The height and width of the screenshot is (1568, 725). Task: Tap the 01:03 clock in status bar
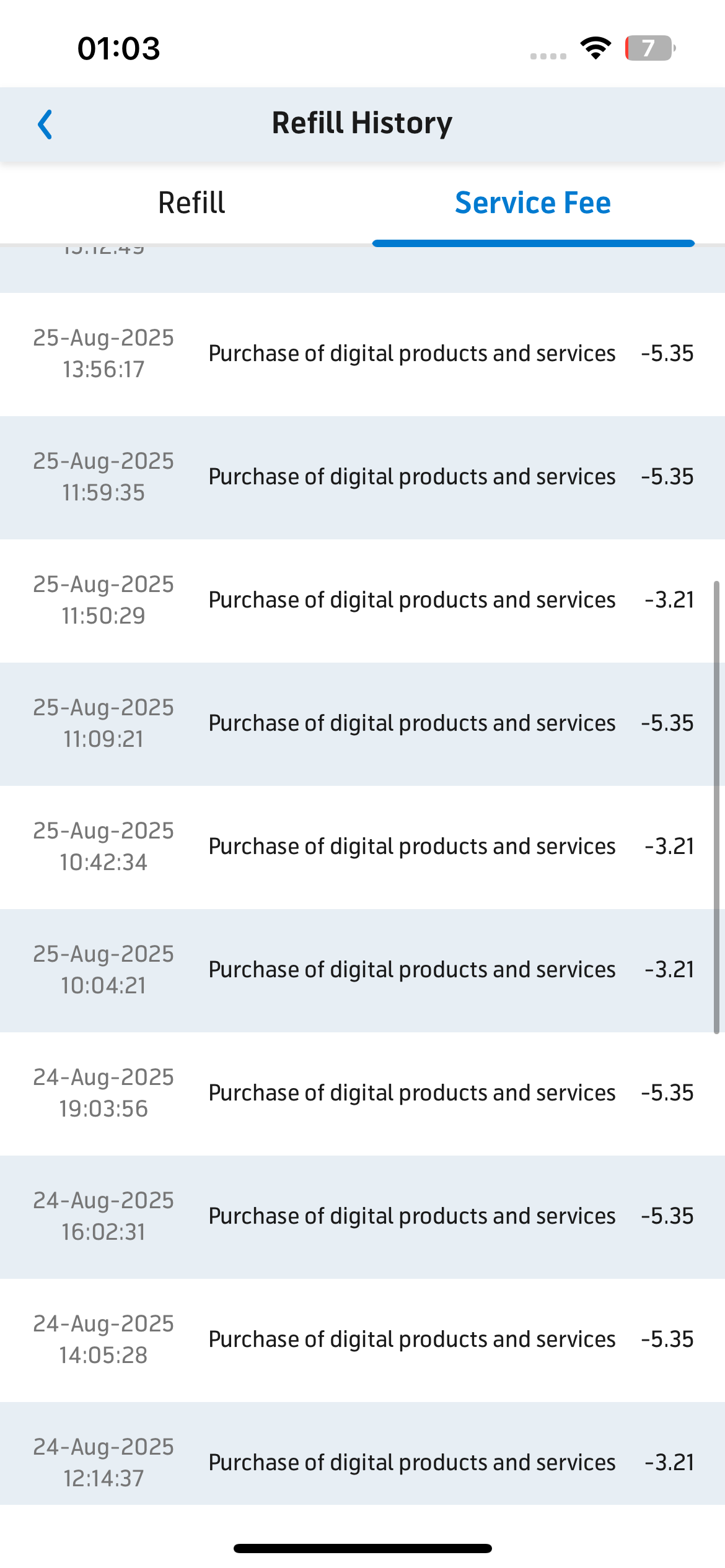118,48
